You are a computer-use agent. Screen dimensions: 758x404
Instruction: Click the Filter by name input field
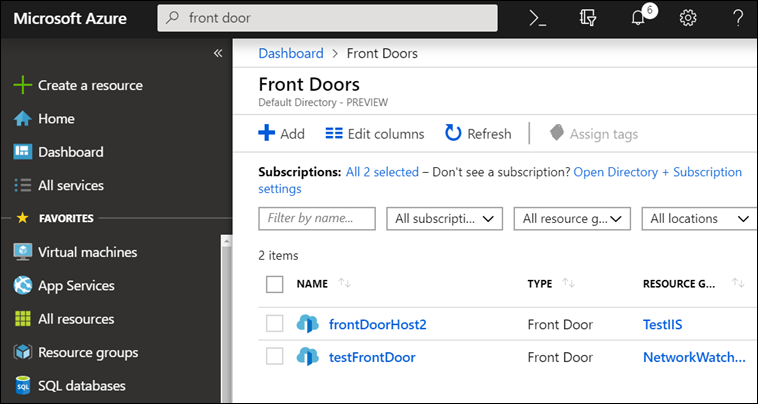(x=317, y=219)
